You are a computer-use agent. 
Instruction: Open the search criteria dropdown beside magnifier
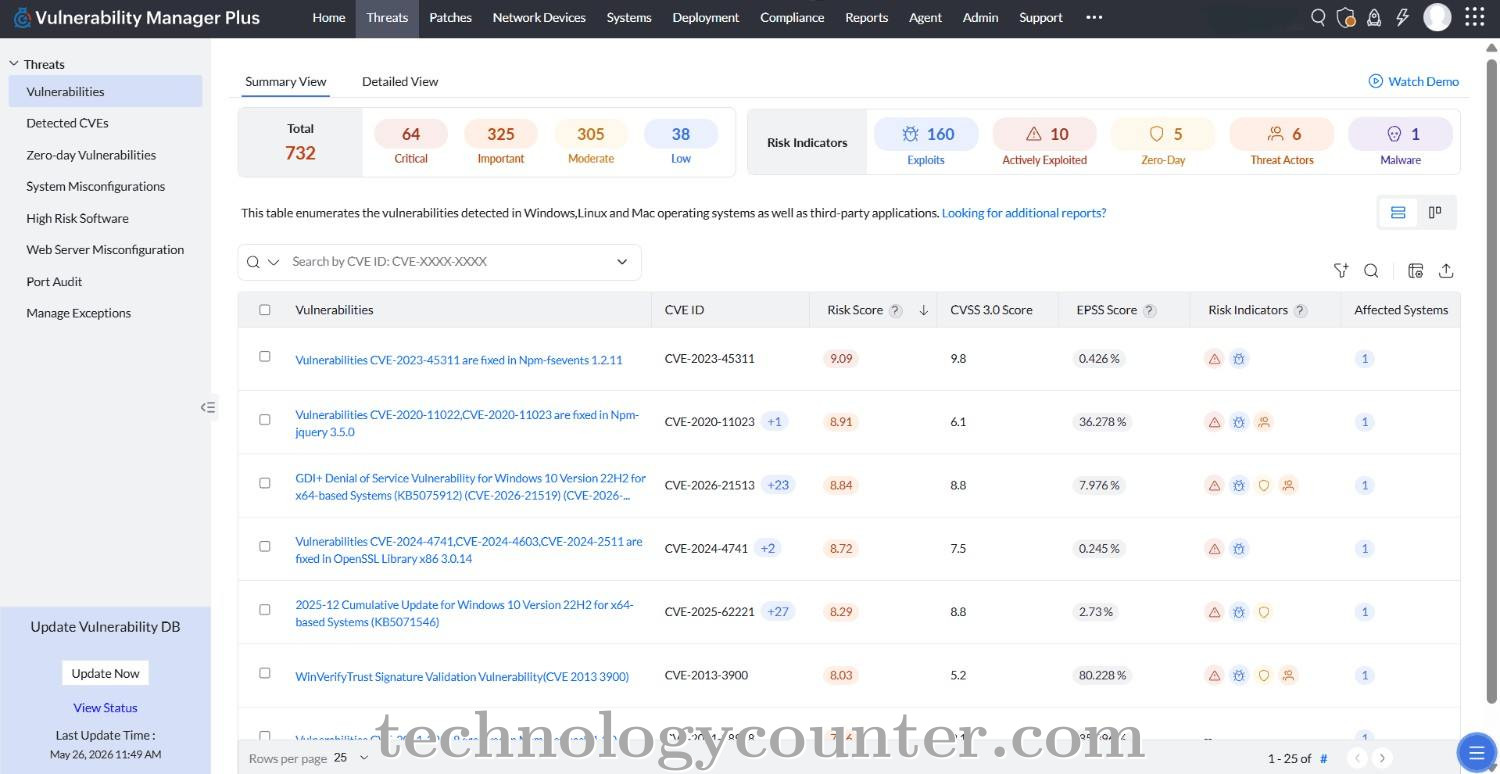pyautogui.click(x=274, y=262)
